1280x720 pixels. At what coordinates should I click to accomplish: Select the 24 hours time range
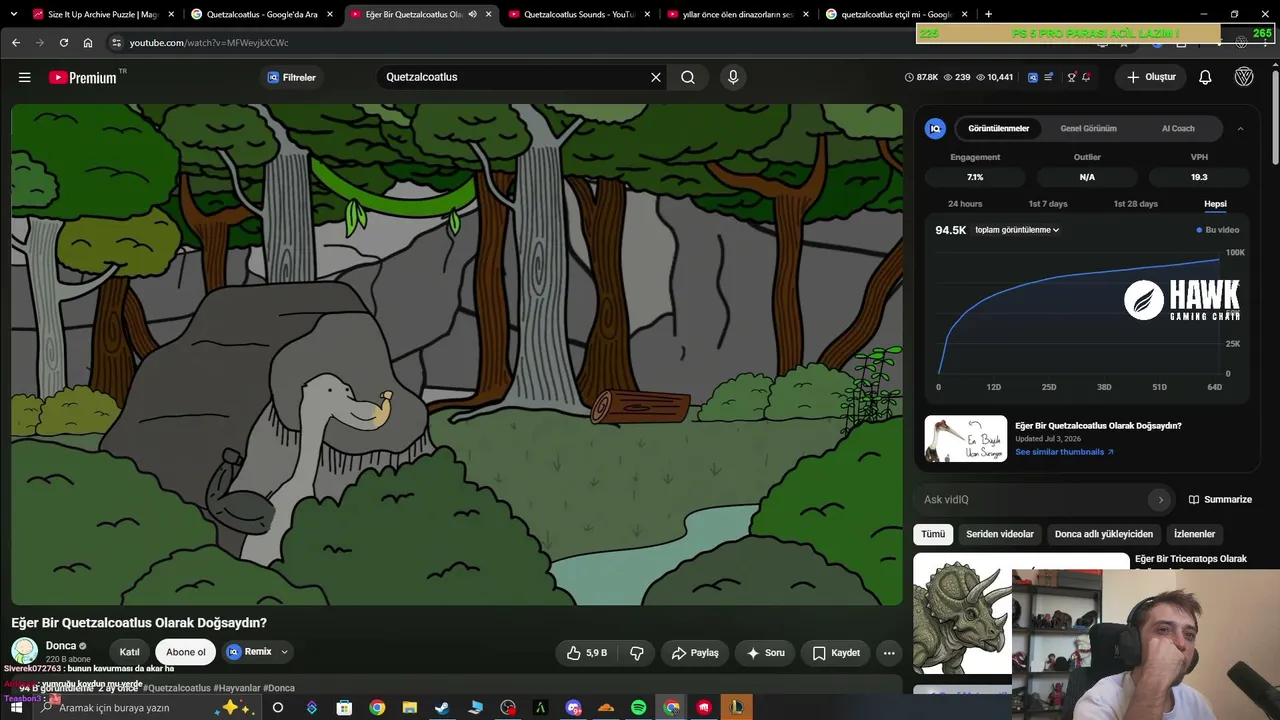[965, 204]
